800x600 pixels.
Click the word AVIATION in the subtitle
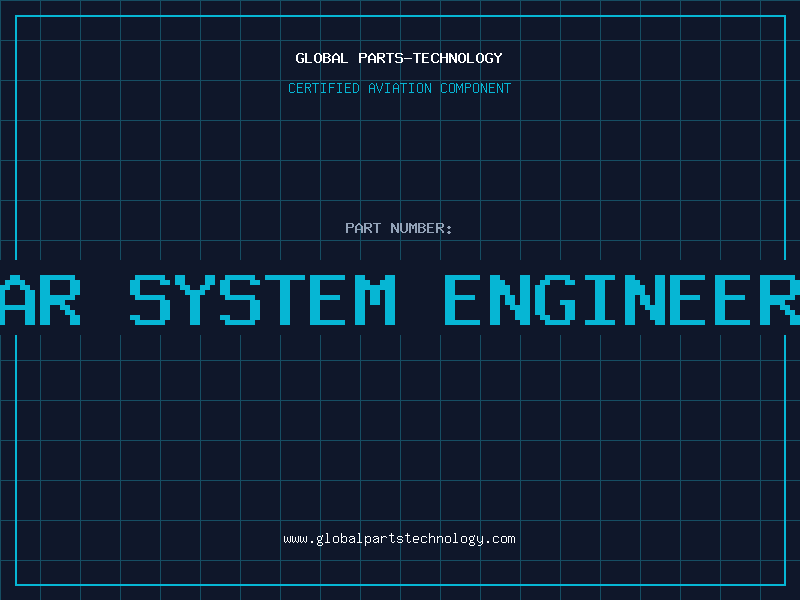(399, 88)
